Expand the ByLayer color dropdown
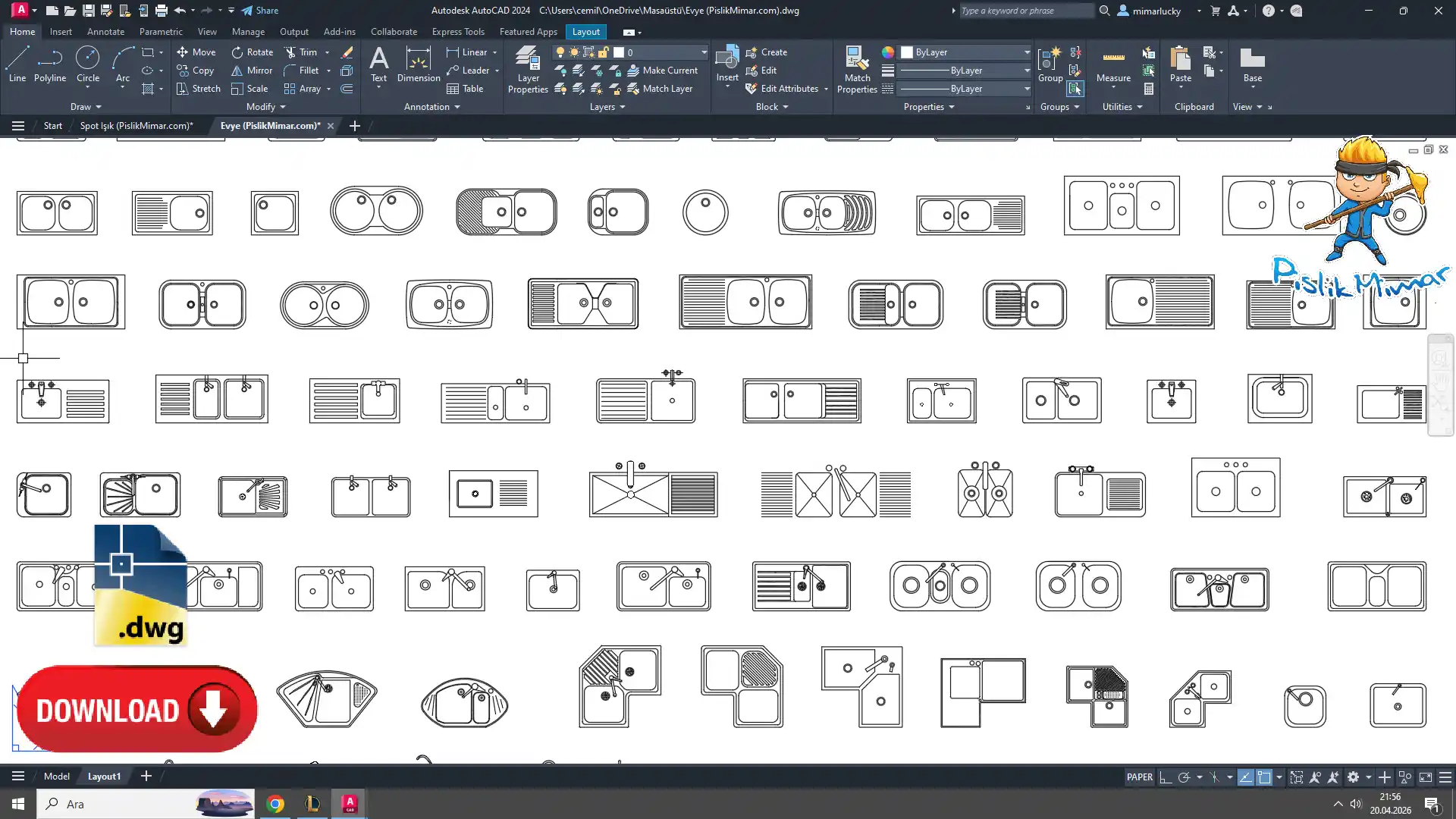 click(x=1027, y=52)
